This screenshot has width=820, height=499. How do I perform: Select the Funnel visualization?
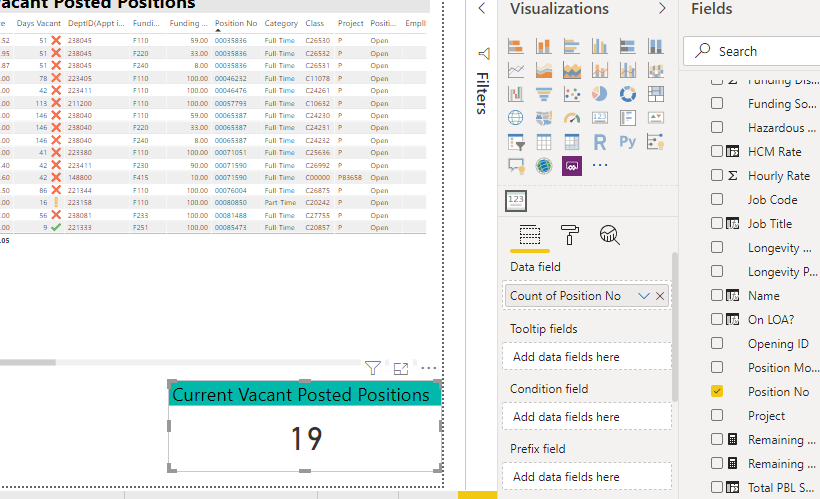coord(544,94)
